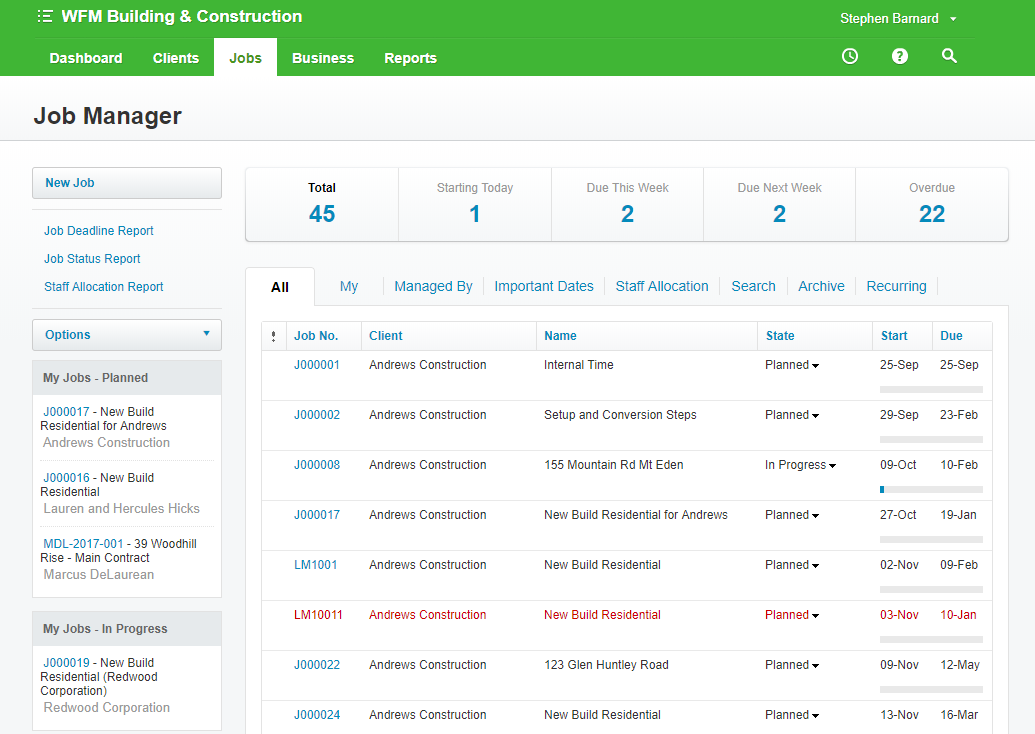Open the Search tab in job list
This screenshot has width=1035, height=734.
pyautogui.click(x=753, y=286)
